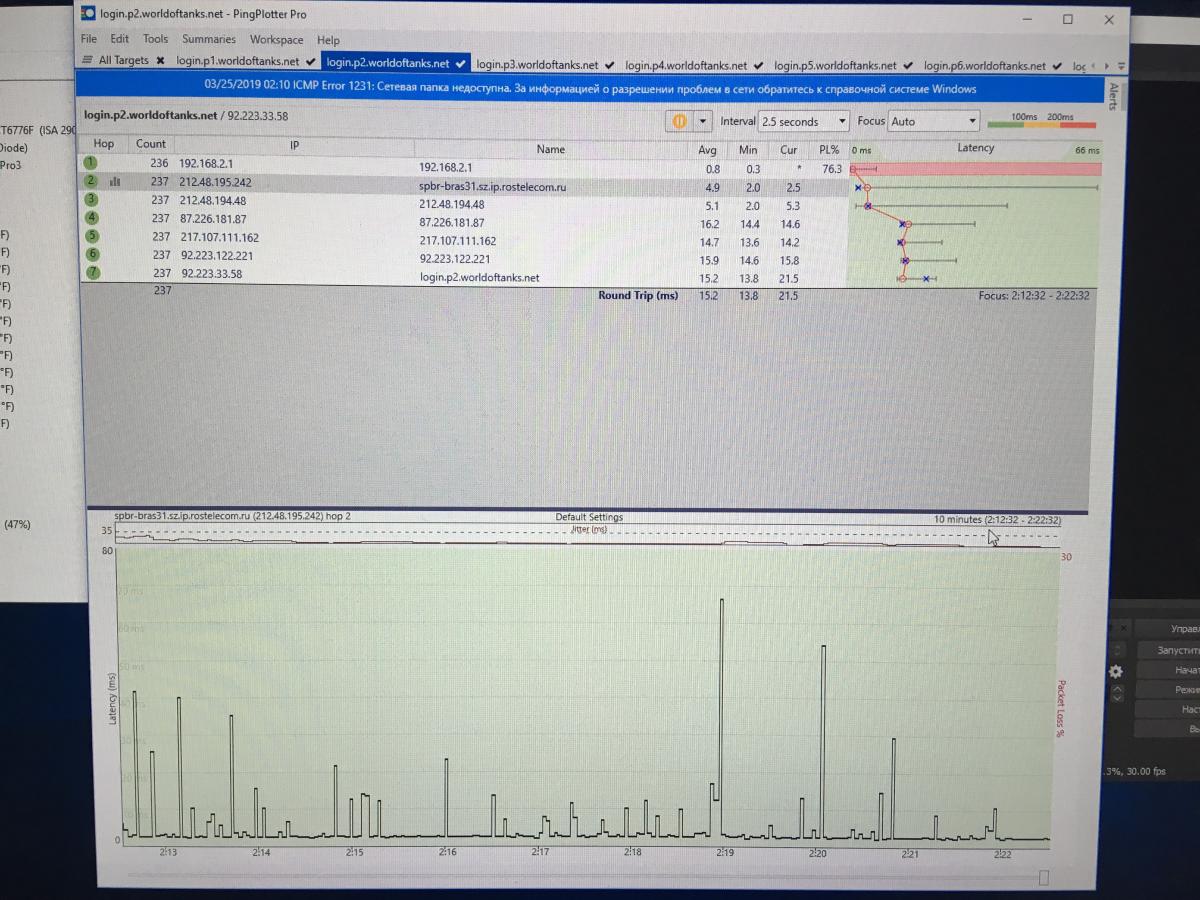Click the PL% column header
Image resolution: width=1200 pixels, height=900 pixels.
pyautogui.click(x=829, y=150)
